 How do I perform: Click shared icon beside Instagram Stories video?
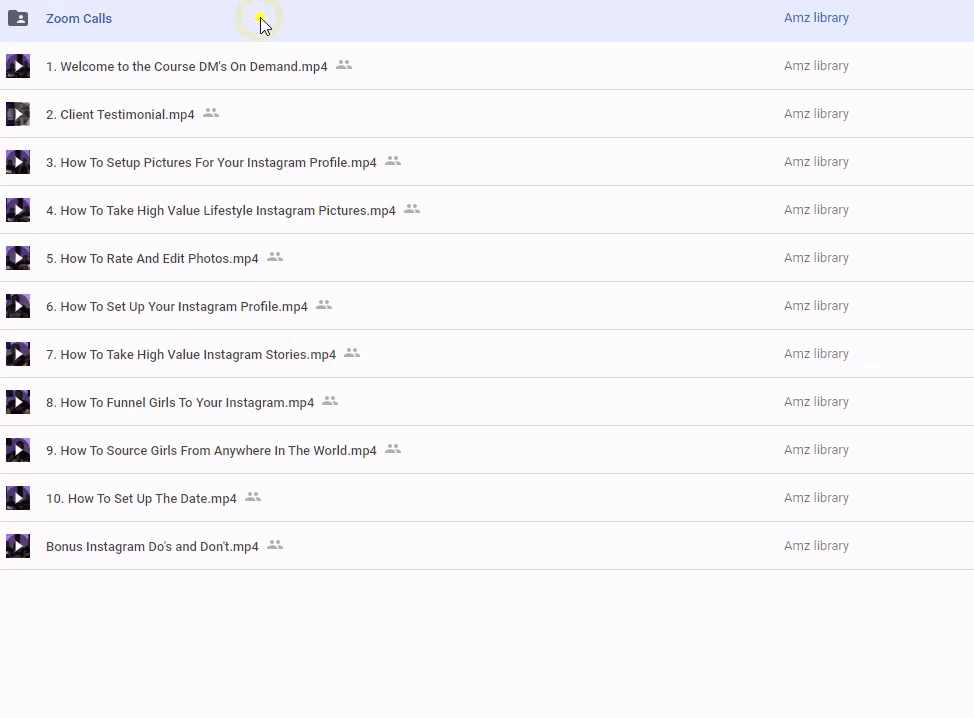(x=352, y=353)
